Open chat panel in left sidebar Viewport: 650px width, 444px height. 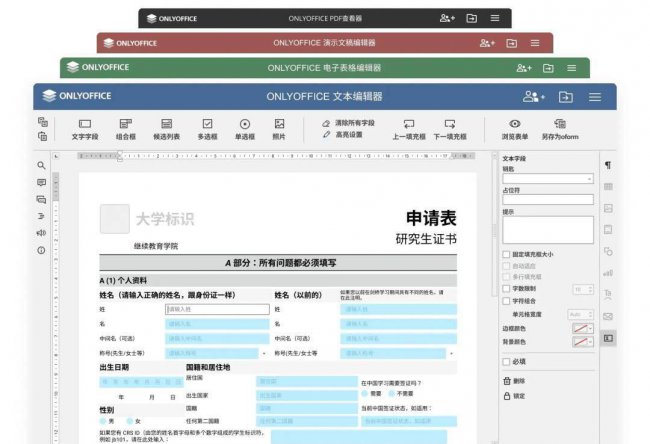(41, 199)
